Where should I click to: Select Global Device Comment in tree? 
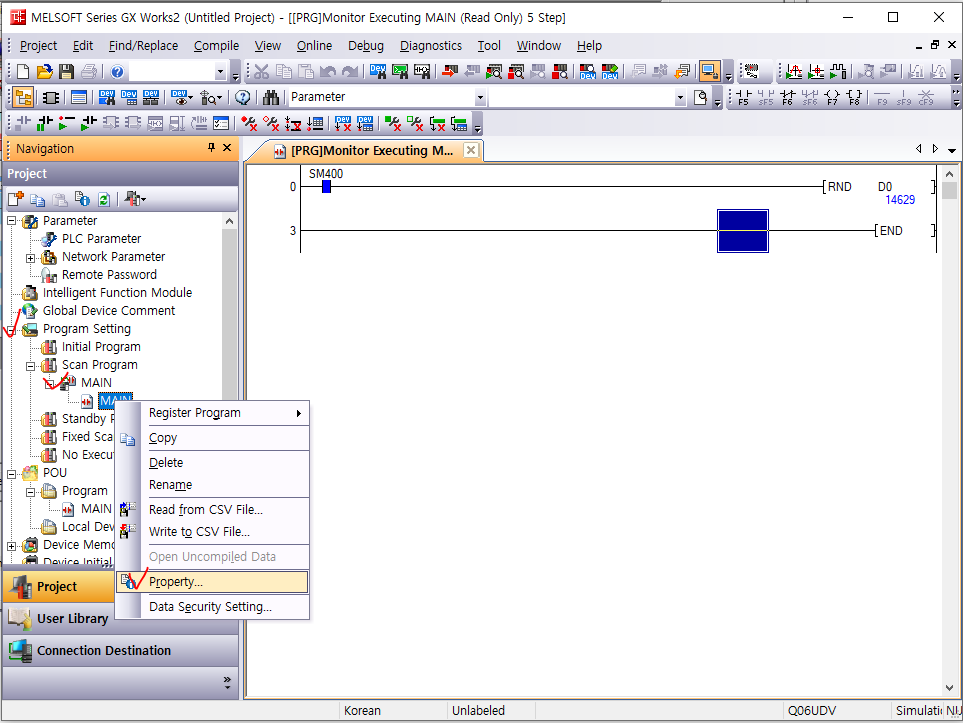[x=109, y=311]
